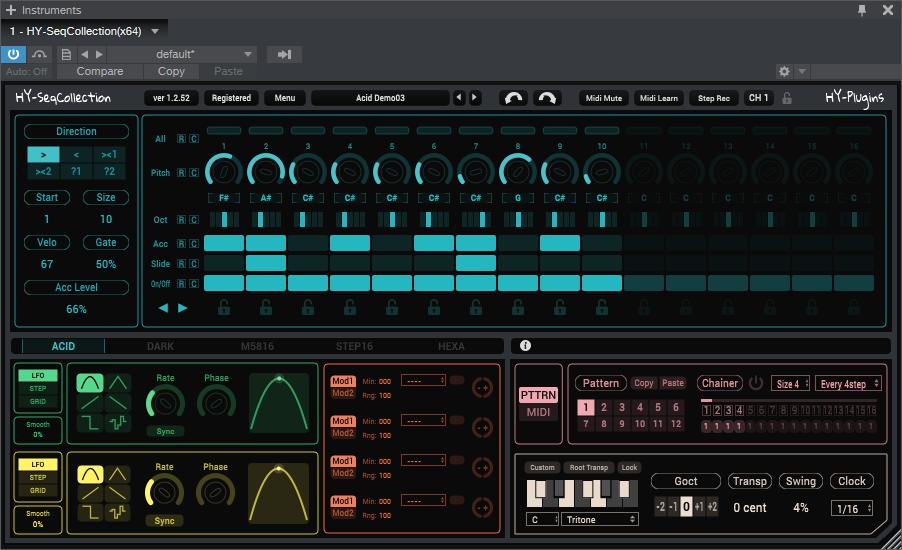Expand the dropdown next to the gear icon

point(802,71)
